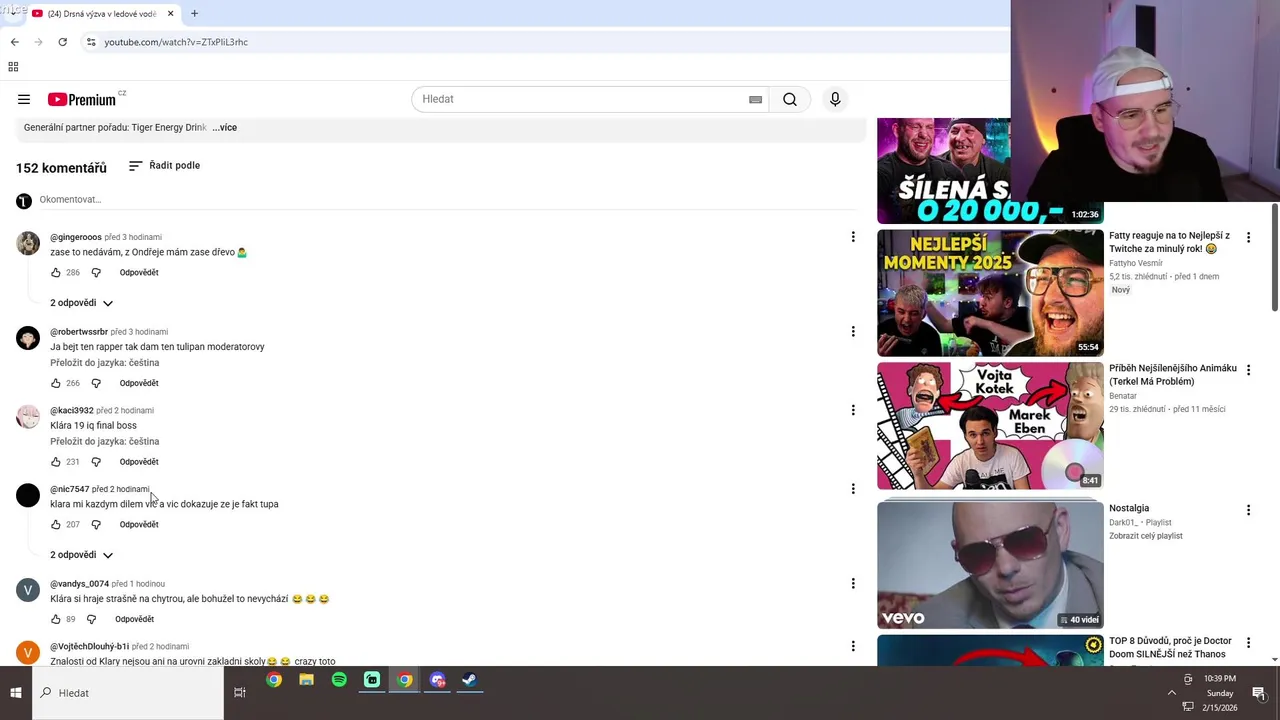The width and height of the screenshot is (1280, 720).
Task: Like the comment by @robertwssrbr
Action: [x=56, y=383]
